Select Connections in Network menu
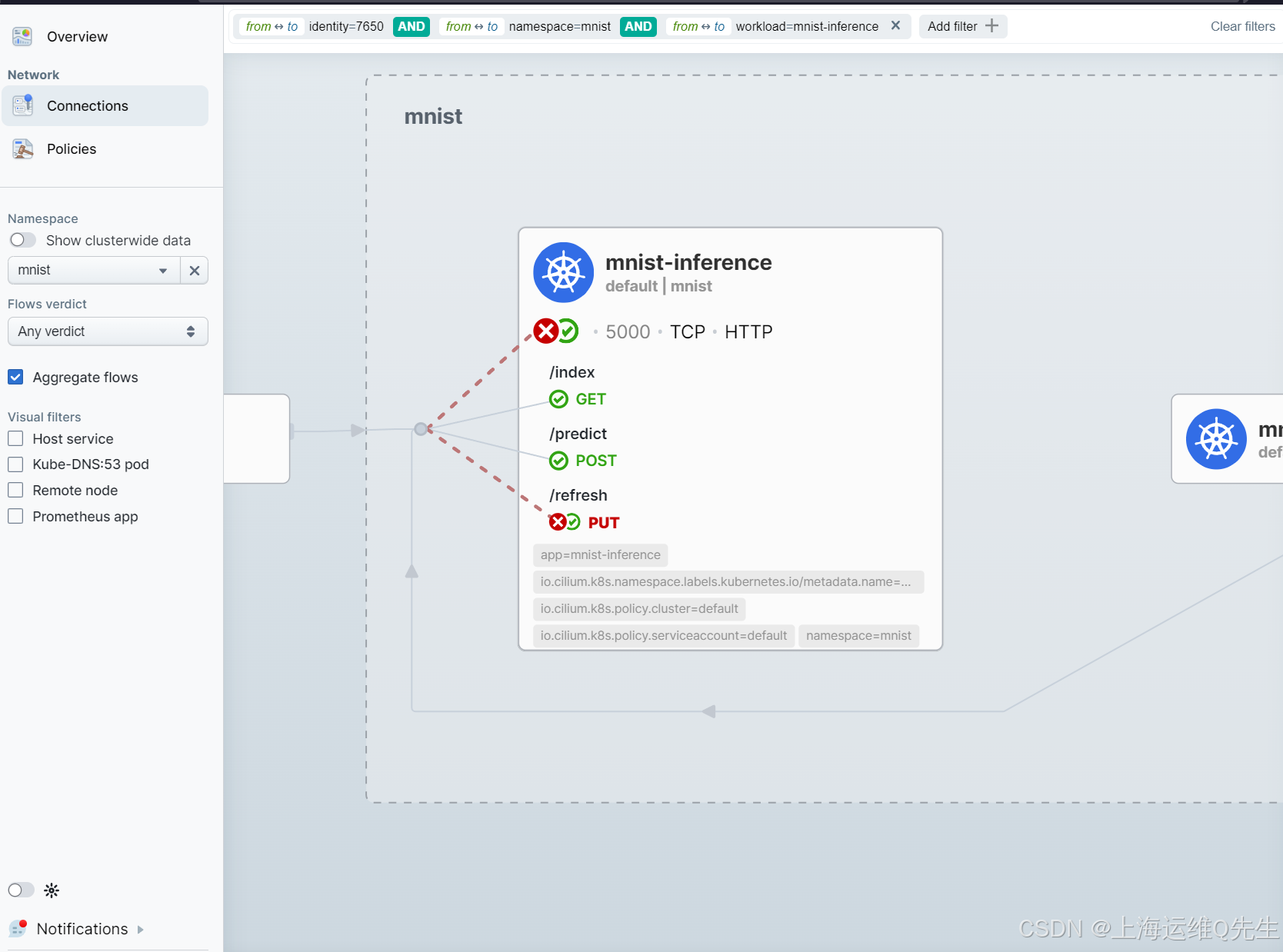This screenshot has width=1283, height=952. coord(105,105)
